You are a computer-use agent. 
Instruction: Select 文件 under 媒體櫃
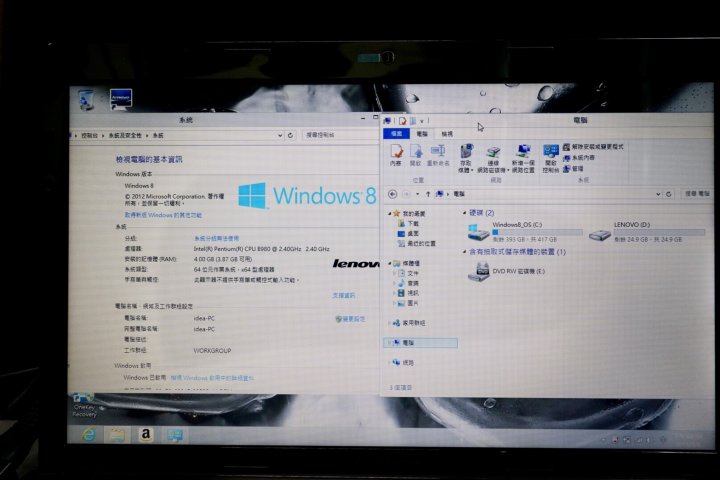(408, 273)
